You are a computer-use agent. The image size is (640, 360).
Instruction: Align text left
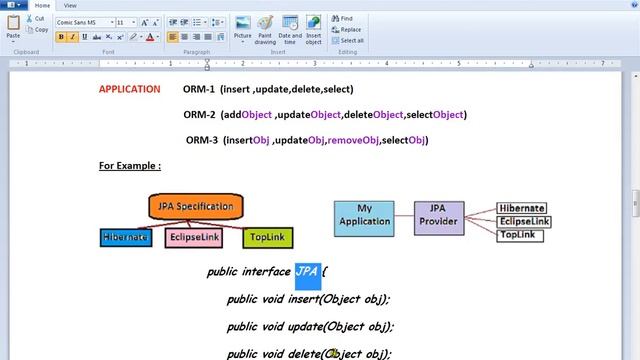point(173,37)
